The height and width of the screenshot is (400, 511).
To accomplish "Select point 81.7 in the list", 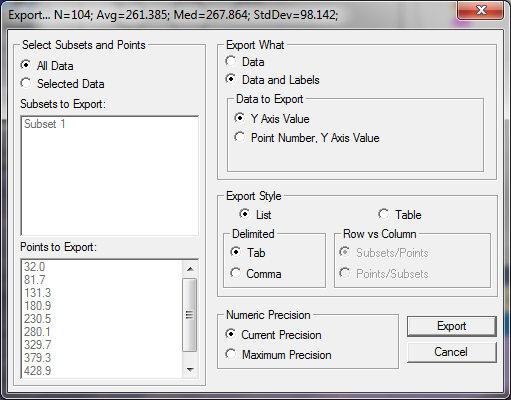I will pos(103,280).
